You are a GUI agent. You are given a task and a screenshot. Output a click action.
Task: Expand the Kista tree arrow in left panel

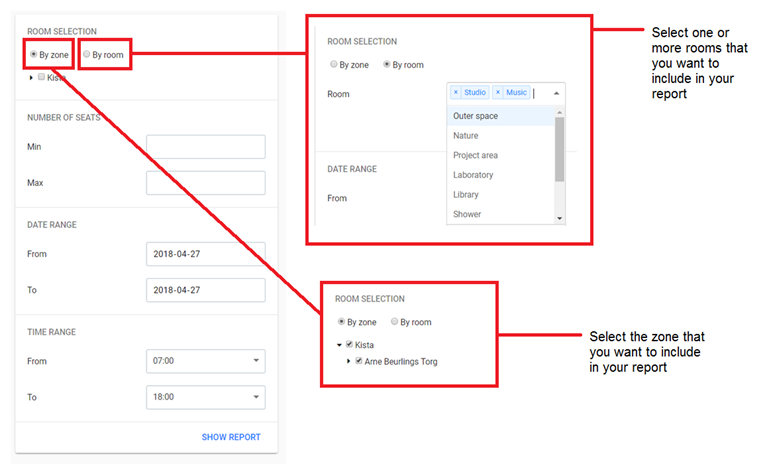click(31, 77)
